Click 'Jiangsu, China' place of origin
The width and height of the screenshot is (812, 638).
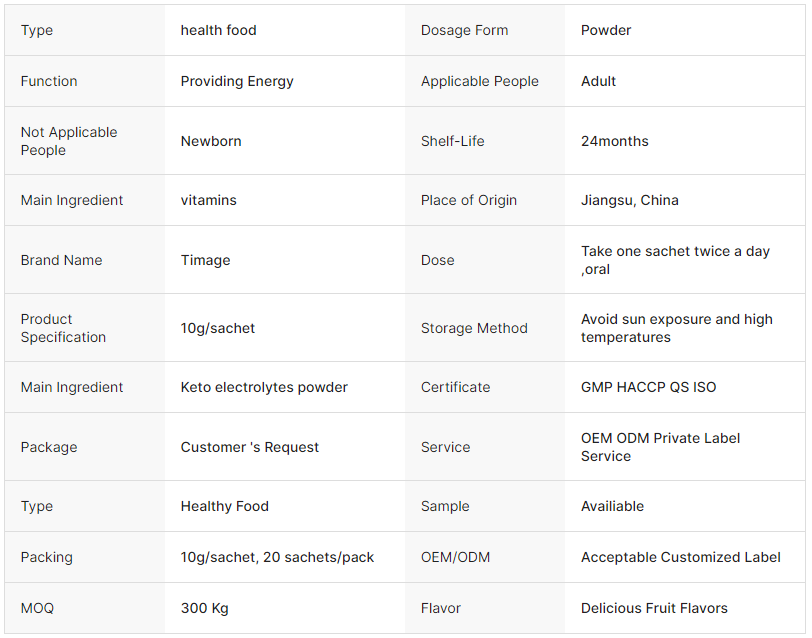point(629,200)
